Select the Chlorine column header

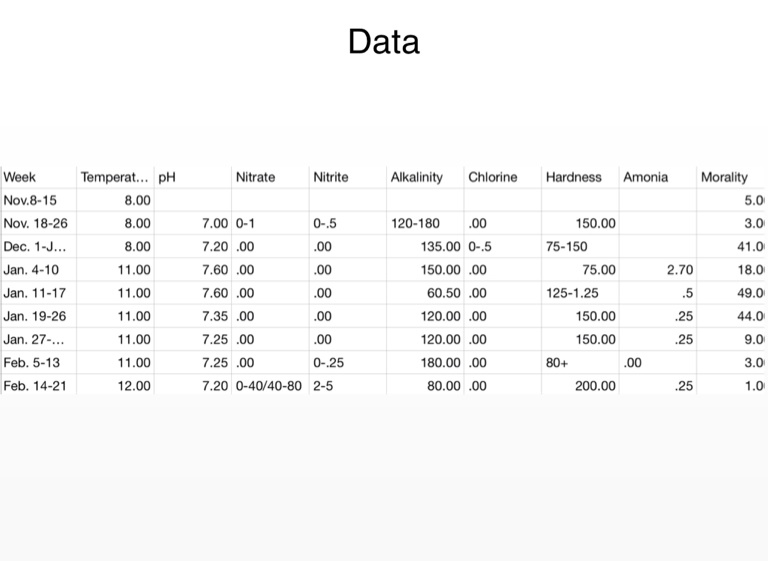point(493,177)
